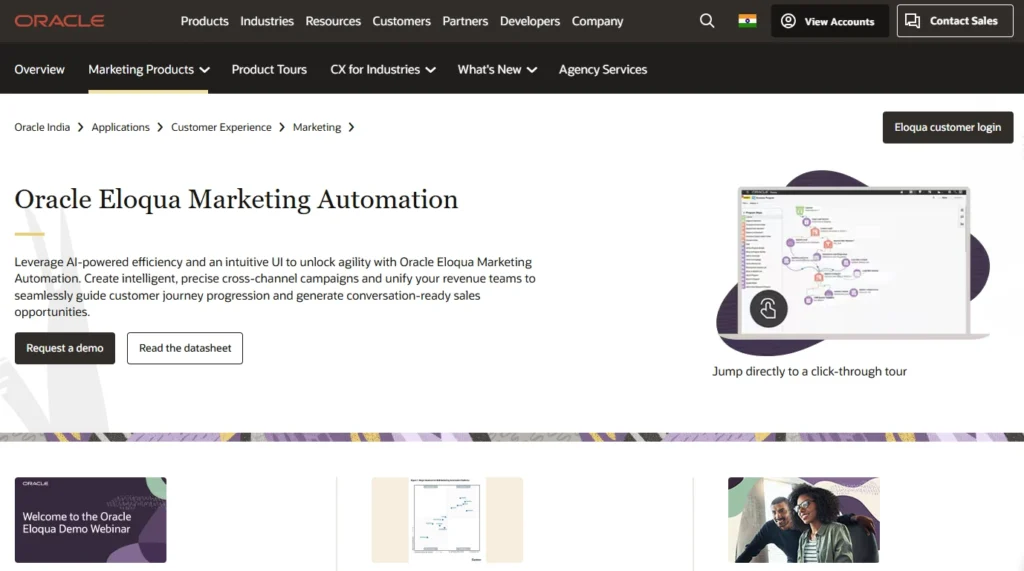Open the search magnifier icon
Screen dimensions: 1024x571
click(x=707, y=21)
